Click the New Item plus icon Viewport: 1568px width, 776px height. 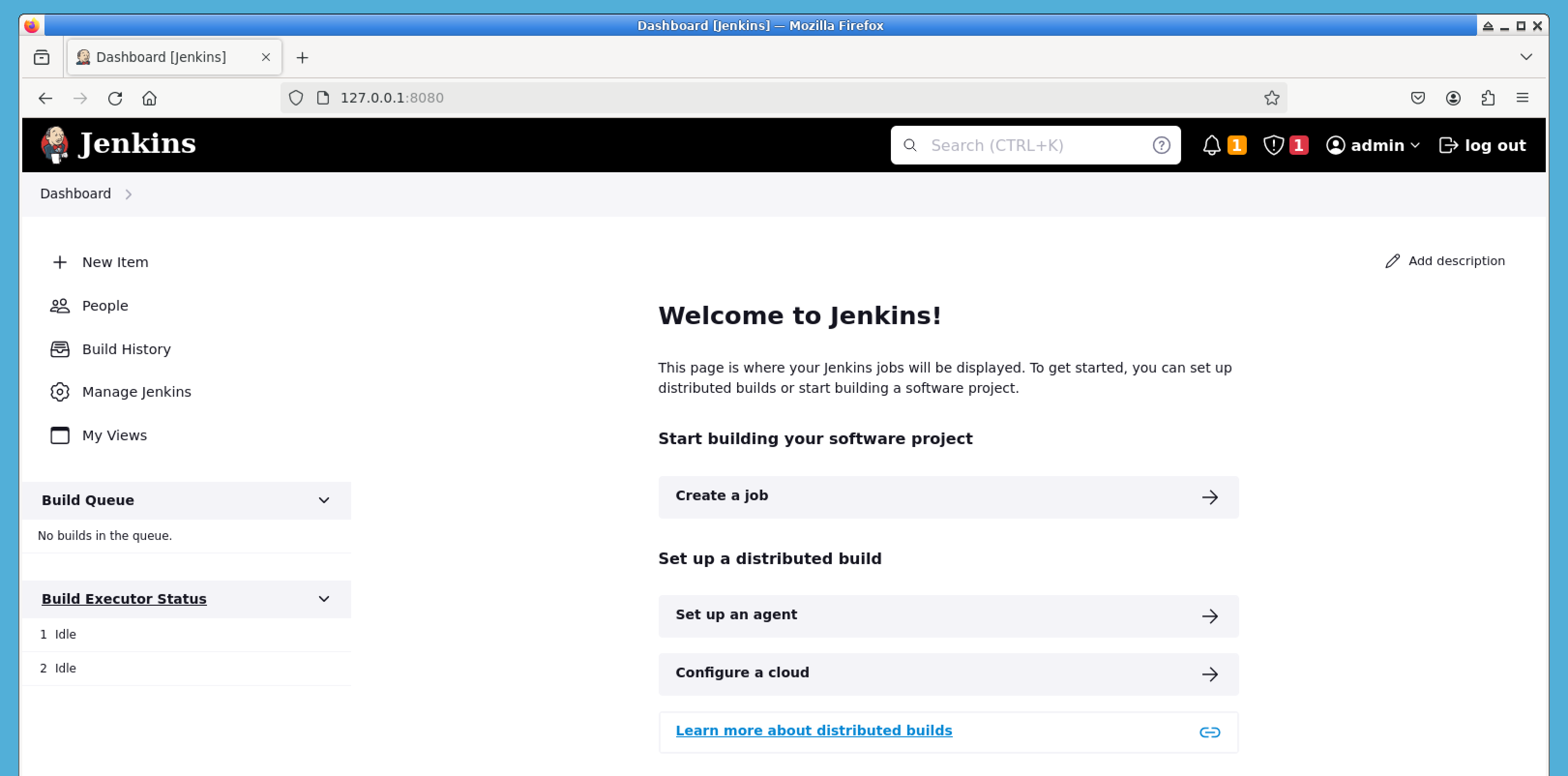coord(59,262)
